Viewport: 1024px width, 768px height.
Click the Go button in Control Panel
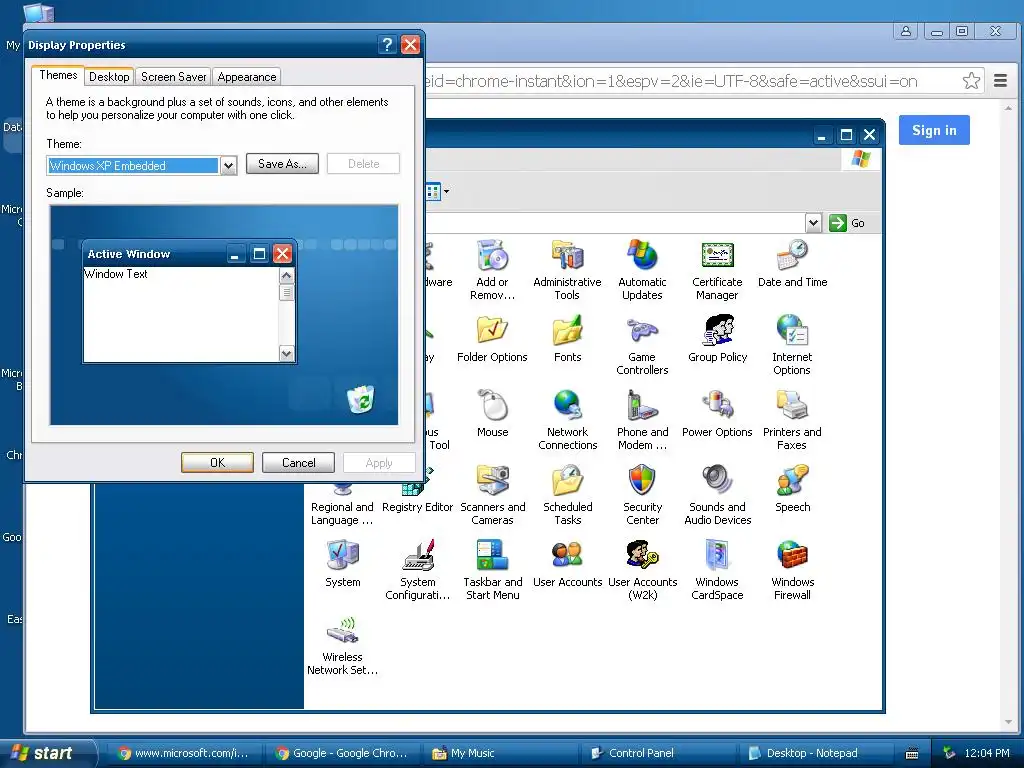point(848,223)
